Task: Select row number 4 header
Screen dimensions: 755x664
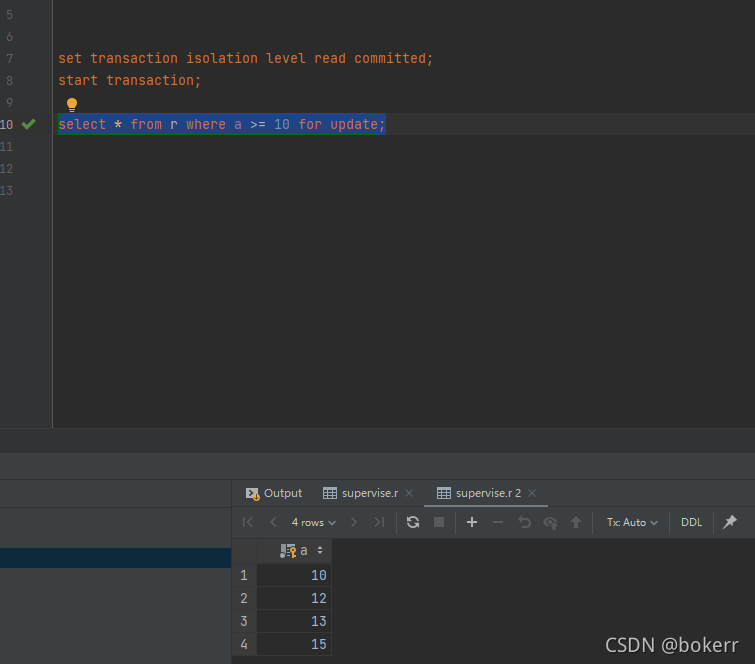Action: pyautogui.click(x=244, y=644)
